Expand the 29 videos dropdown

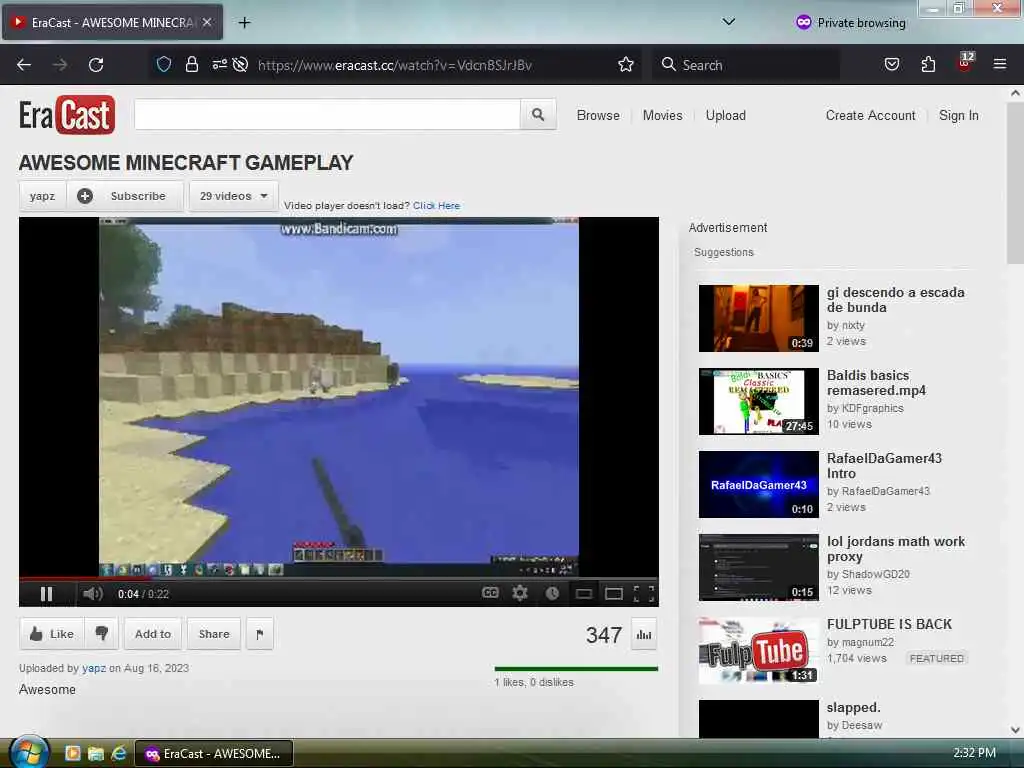(x=234, y=196)
